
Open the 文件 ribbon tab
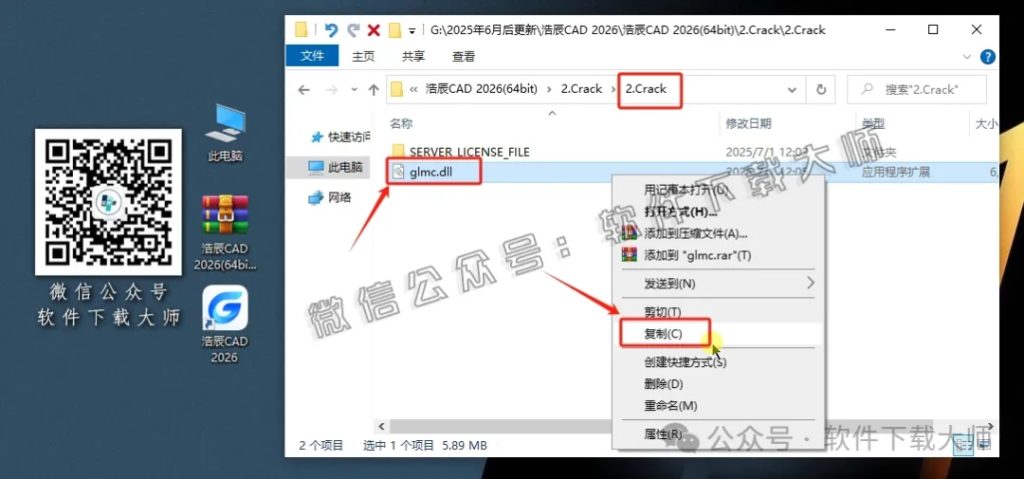312,56
